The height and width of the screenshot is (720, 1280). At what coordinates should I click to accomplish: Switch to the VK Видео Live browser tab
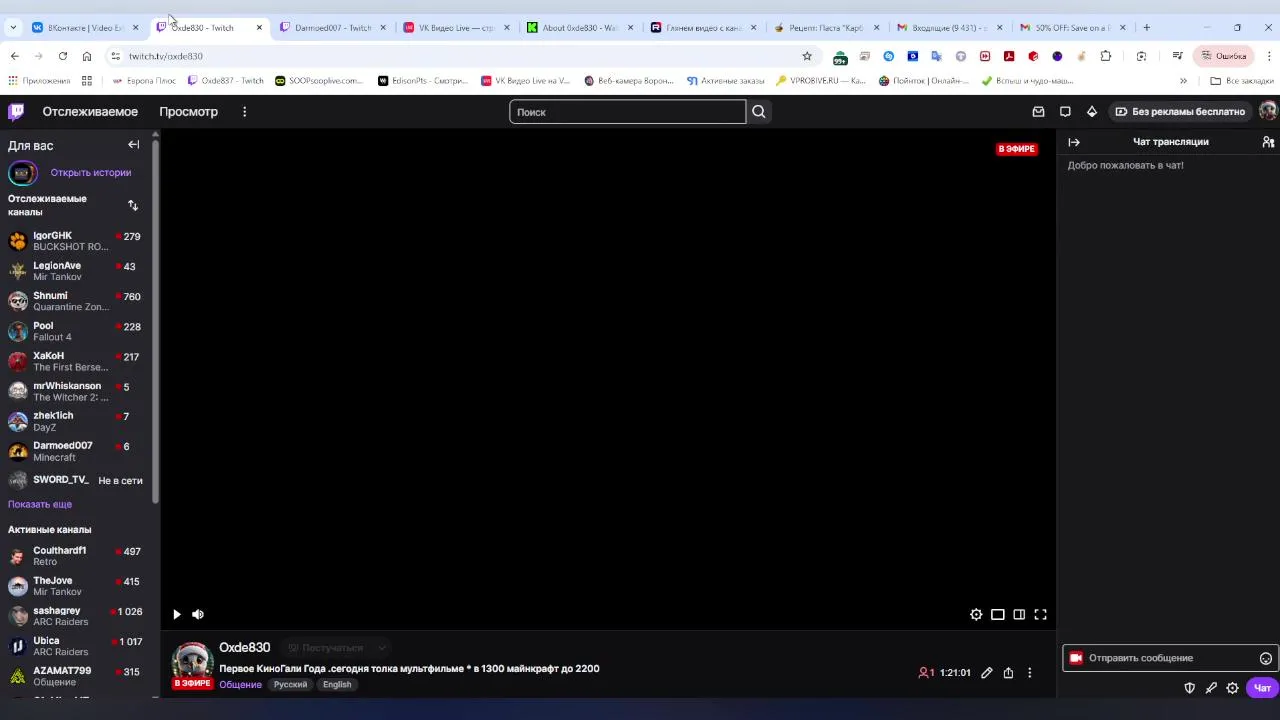(x=457, y=28)
